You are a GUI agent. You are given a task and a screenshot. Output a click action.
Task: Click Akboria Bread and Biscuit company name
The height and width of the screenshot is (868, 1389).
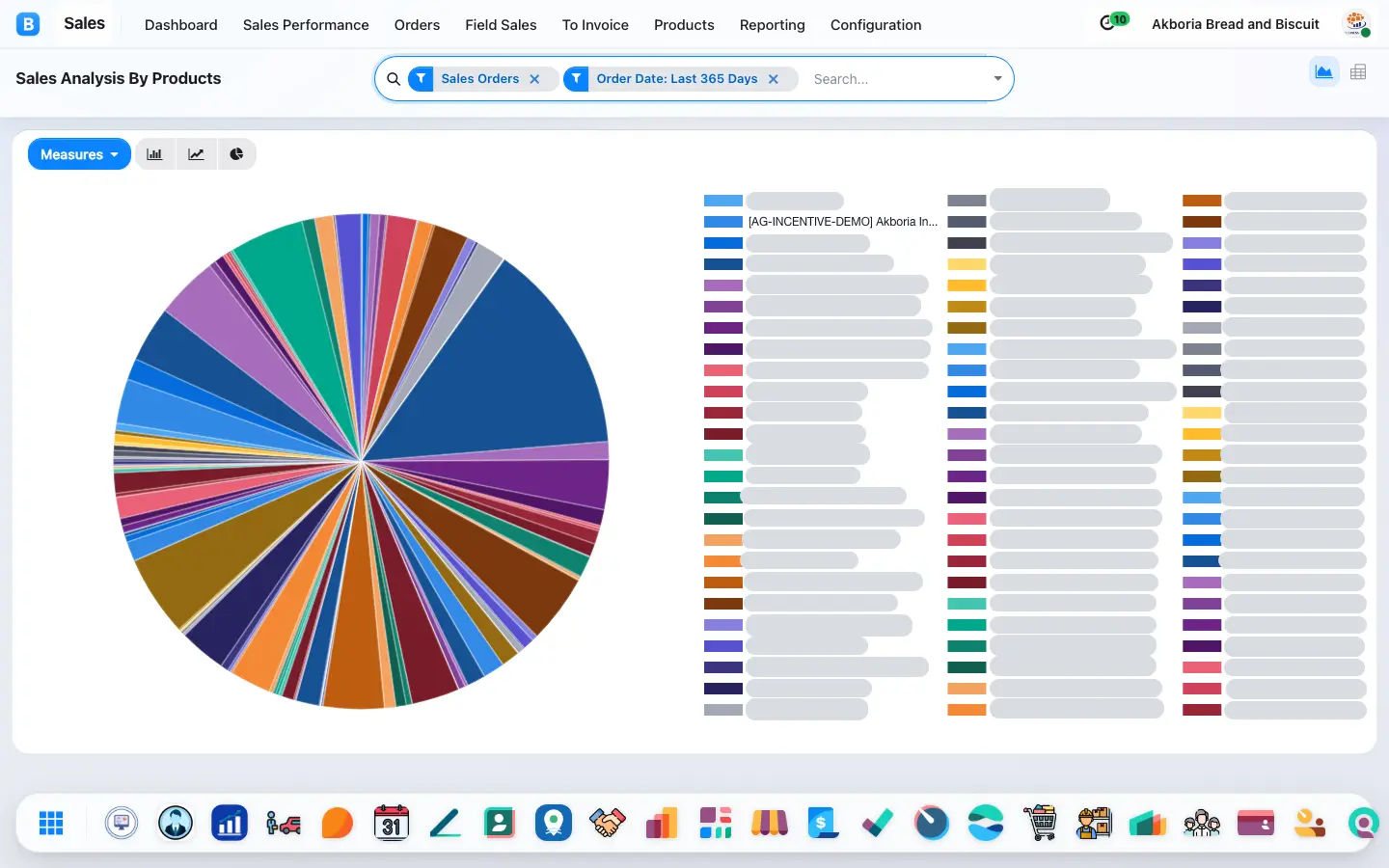(1236, 24)
